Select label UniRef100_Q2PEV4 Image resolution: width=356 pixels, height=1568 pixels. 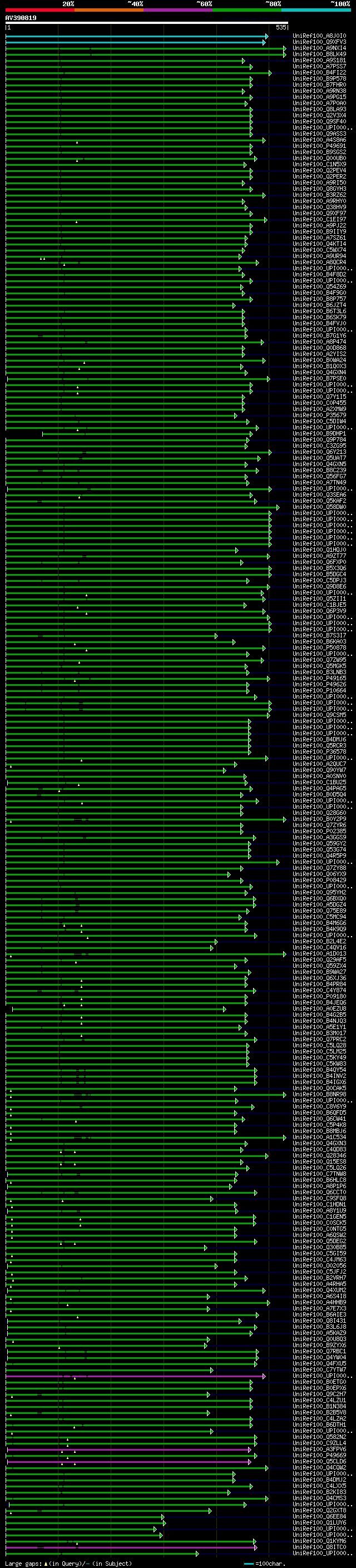tap(319, 170)
